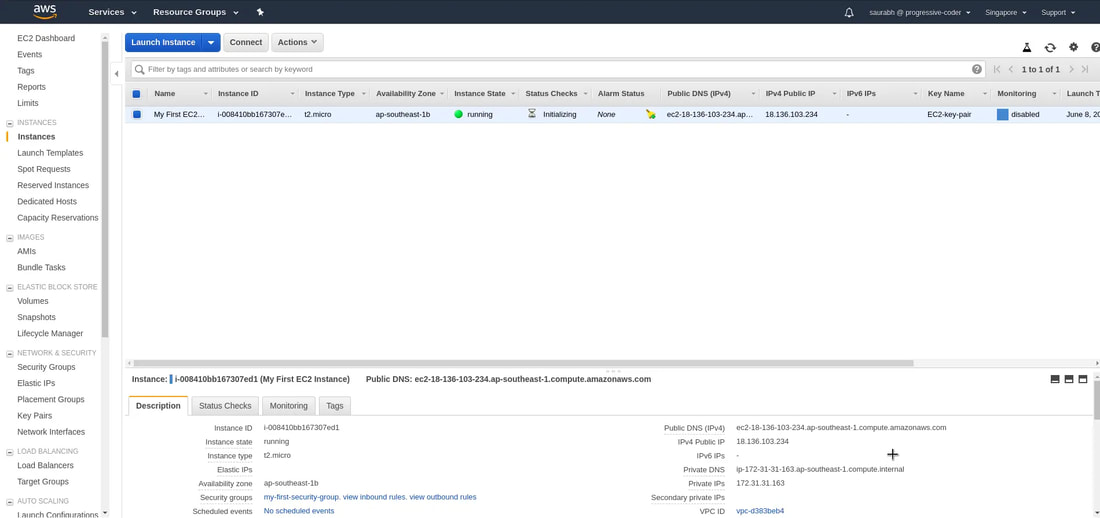
Task: Open the Actions dropdown menu
Action: click(297, 43)
